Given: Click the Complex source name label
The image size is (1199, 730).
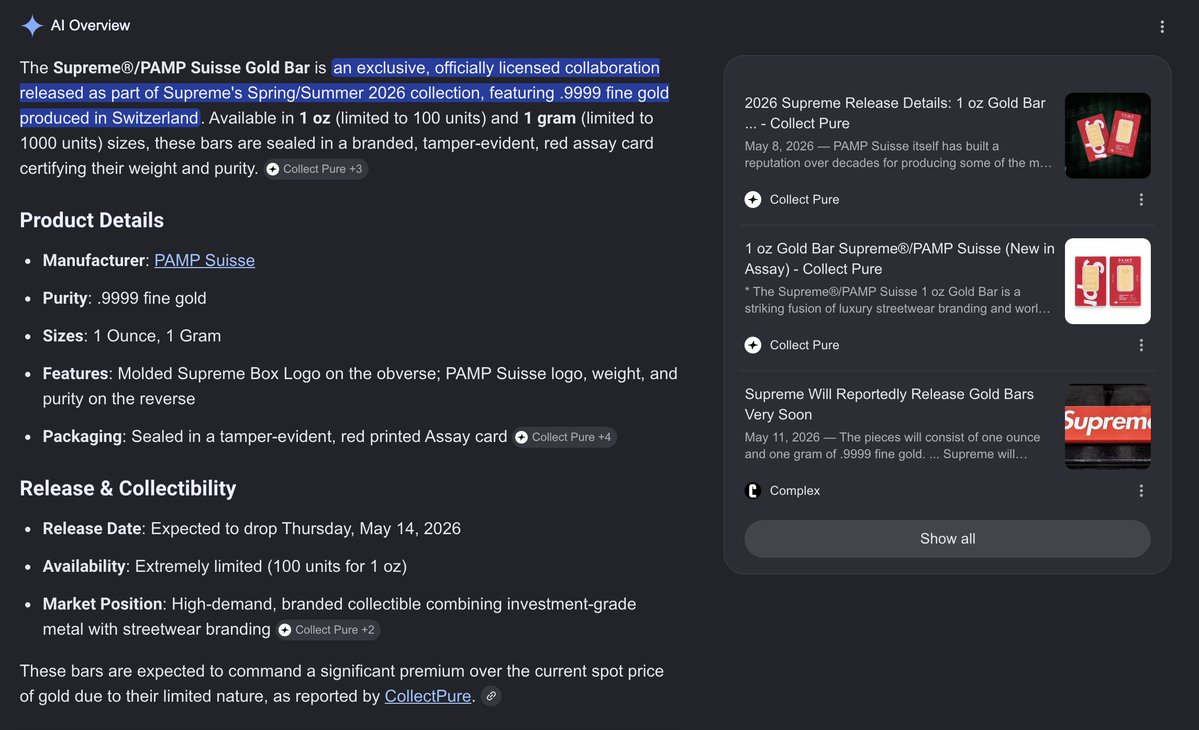Looking at the screenshot, I should click(794, 491).
